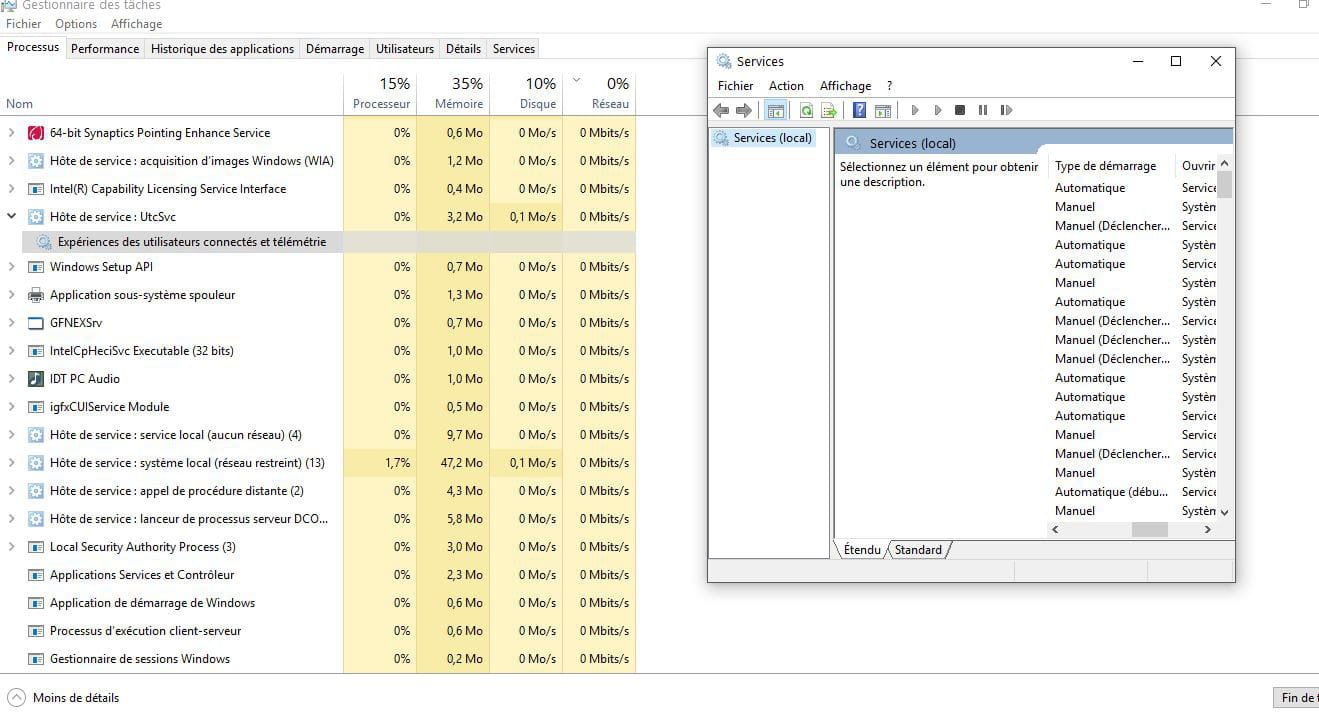Expand the service local (aucun réseau) (4) group
The image size is (1319, 713).
tap(12, 435)
